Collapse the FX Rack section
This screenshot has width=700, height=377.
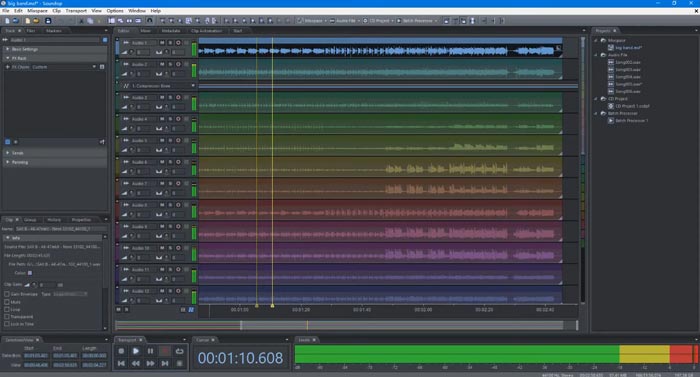(8, 58)
